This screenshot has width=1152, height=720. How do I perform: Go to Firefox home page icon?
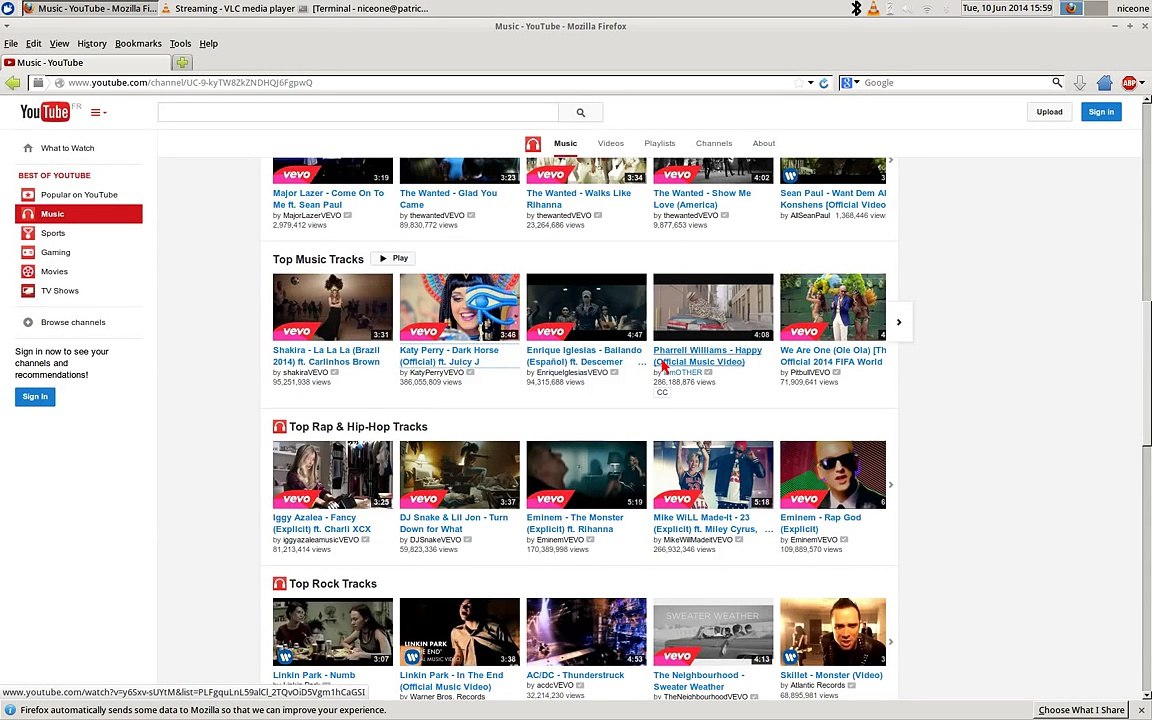(1104, 83)
